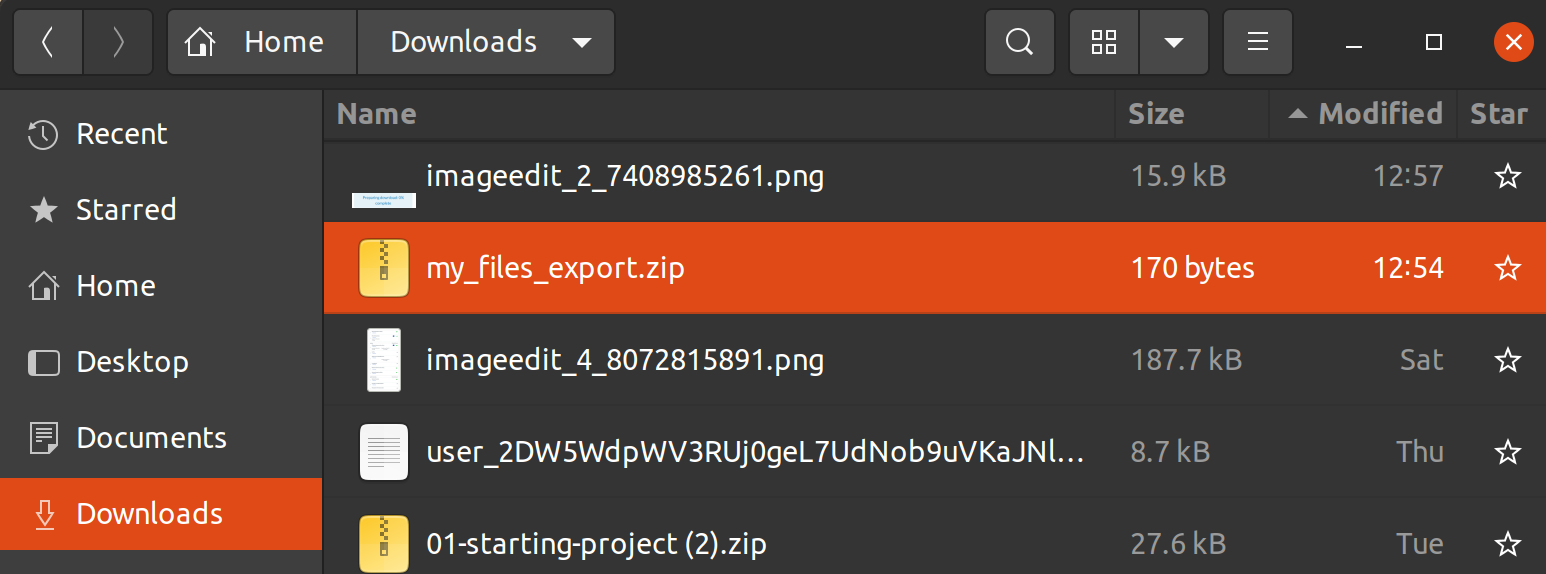Open the hamburger main menu
Image resolution: width=1546 pixels, height=574 pixels.
[1258, 42]
